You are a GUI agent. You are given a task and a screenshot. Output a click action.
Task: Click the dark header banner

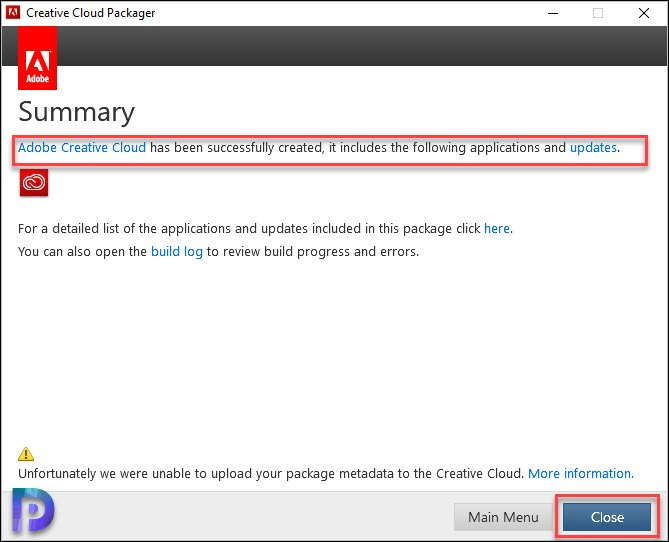(x=362, y=46)
